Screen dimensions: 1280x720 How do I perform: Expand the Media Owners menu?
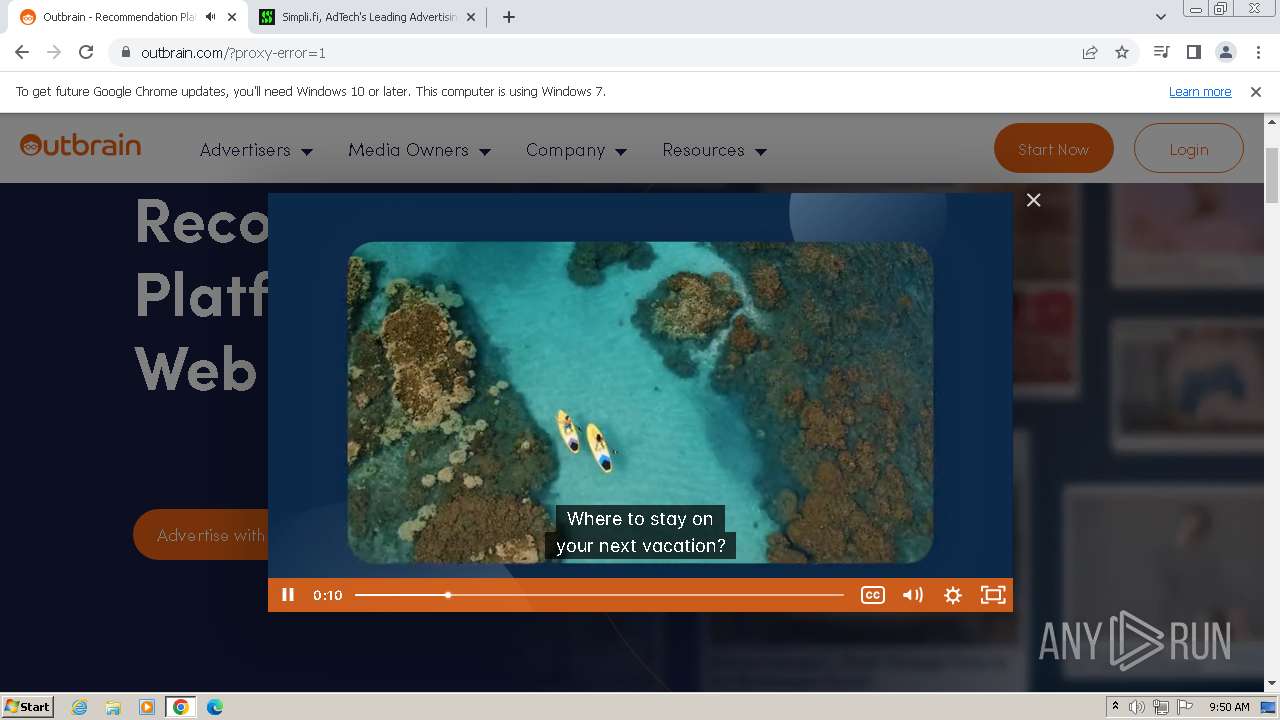419,150
